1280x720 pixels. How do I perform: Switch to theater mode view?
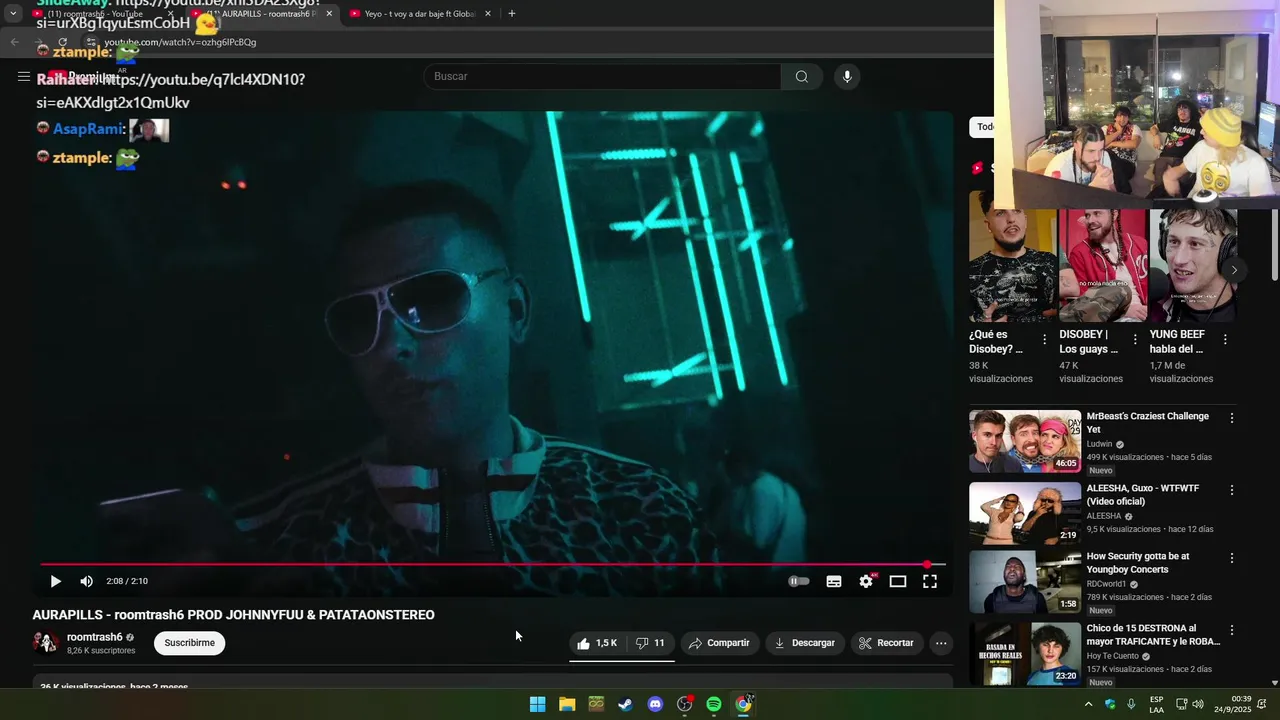(898, 581)
